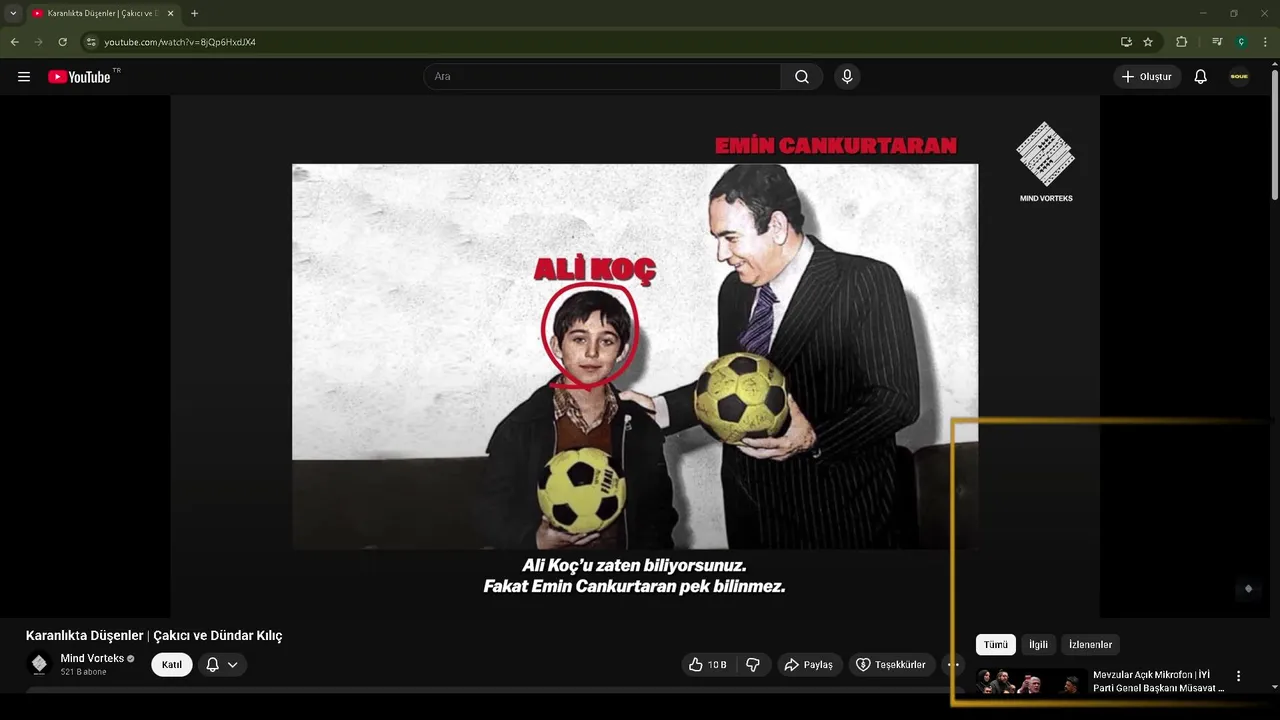The image size is (1280, 720).
Task: Click the Teşekkürler thanks button
Action: tap(891, 665)
